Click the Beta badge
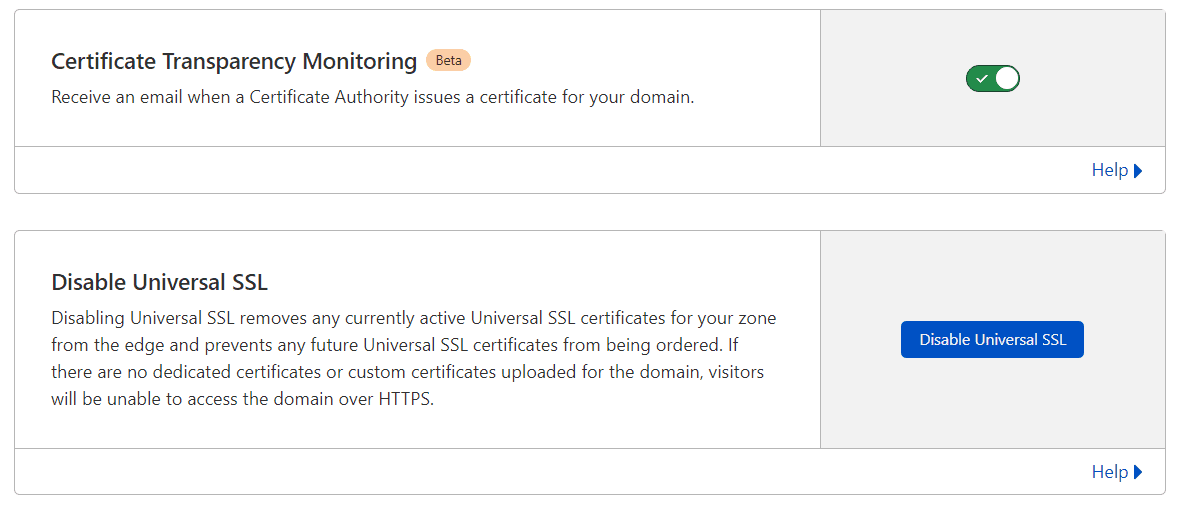Image resolution: width=1180 pixels, height=510 pixels. pos(449,60)
